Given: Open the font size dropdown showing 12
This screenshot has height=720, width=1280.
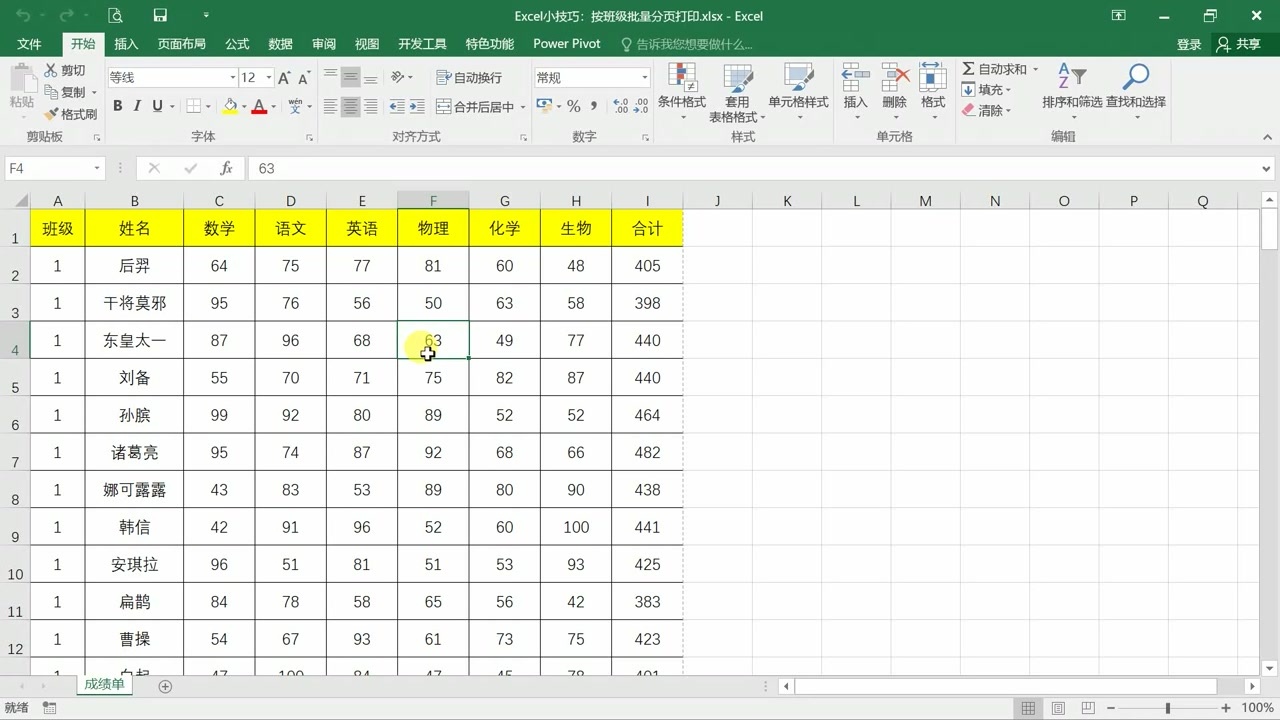Looking at the screenshot, I should click(x=269, y=78).
